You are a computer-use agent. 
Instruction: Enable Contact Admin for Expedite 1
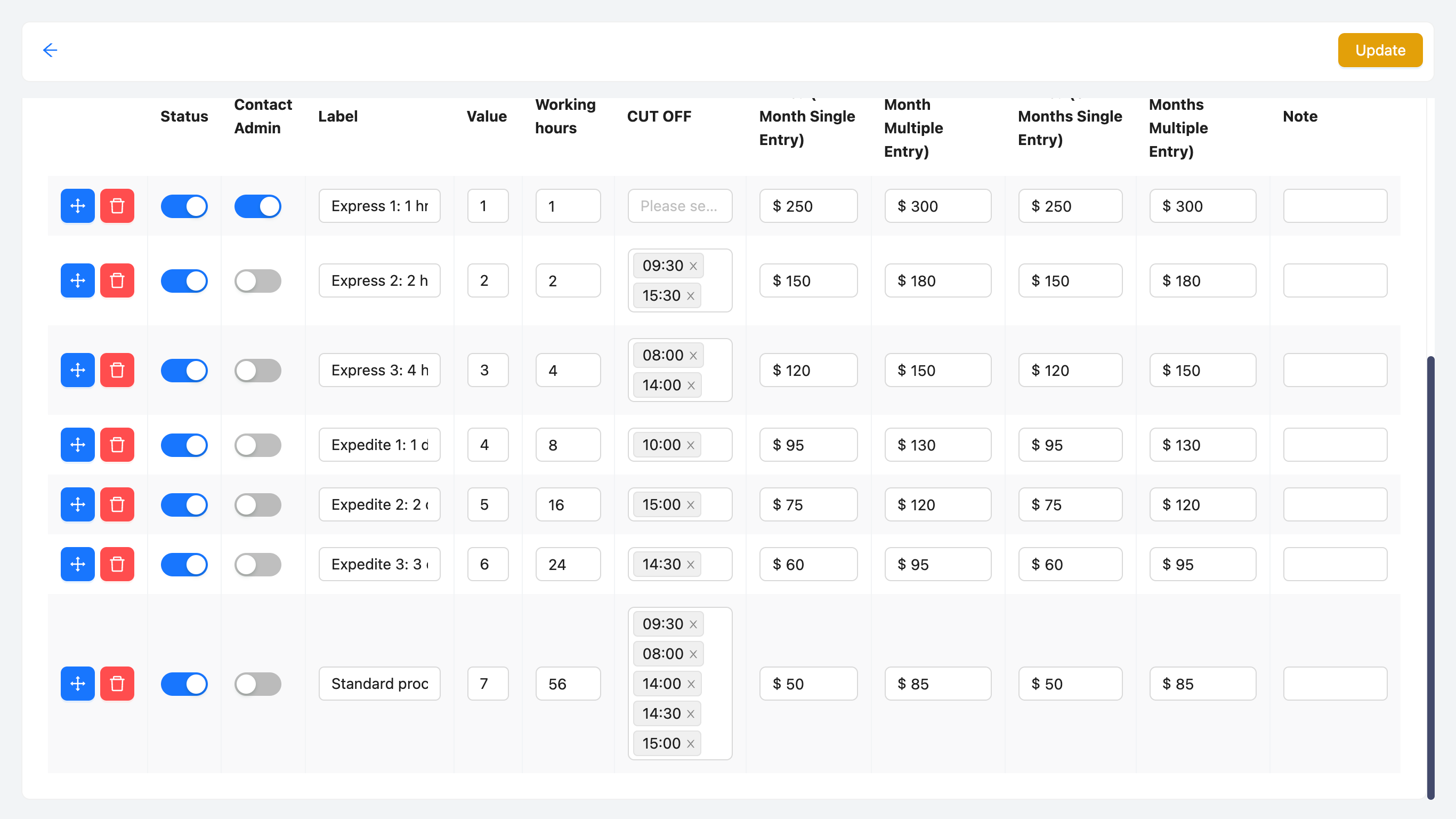pos(258,445)
